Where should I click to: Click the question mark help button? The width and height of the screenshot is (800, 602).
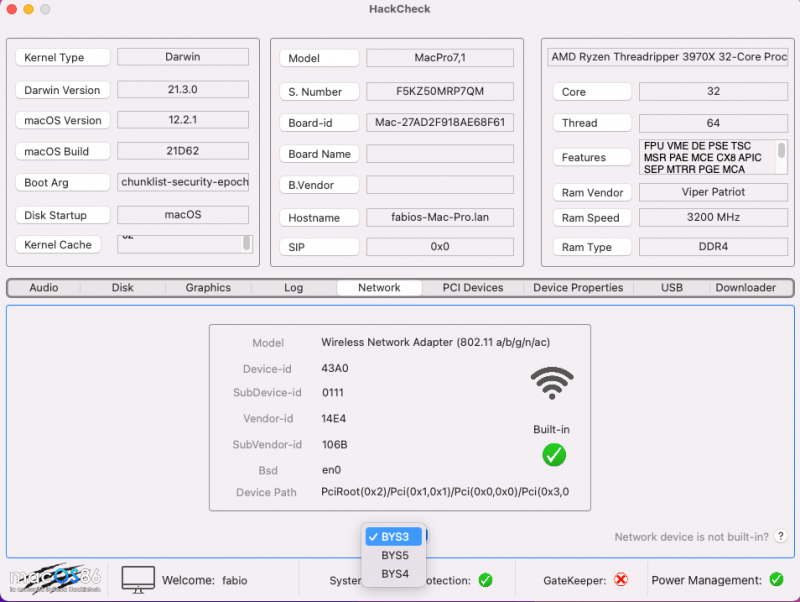pyautogui.click(x=780, y=536)
